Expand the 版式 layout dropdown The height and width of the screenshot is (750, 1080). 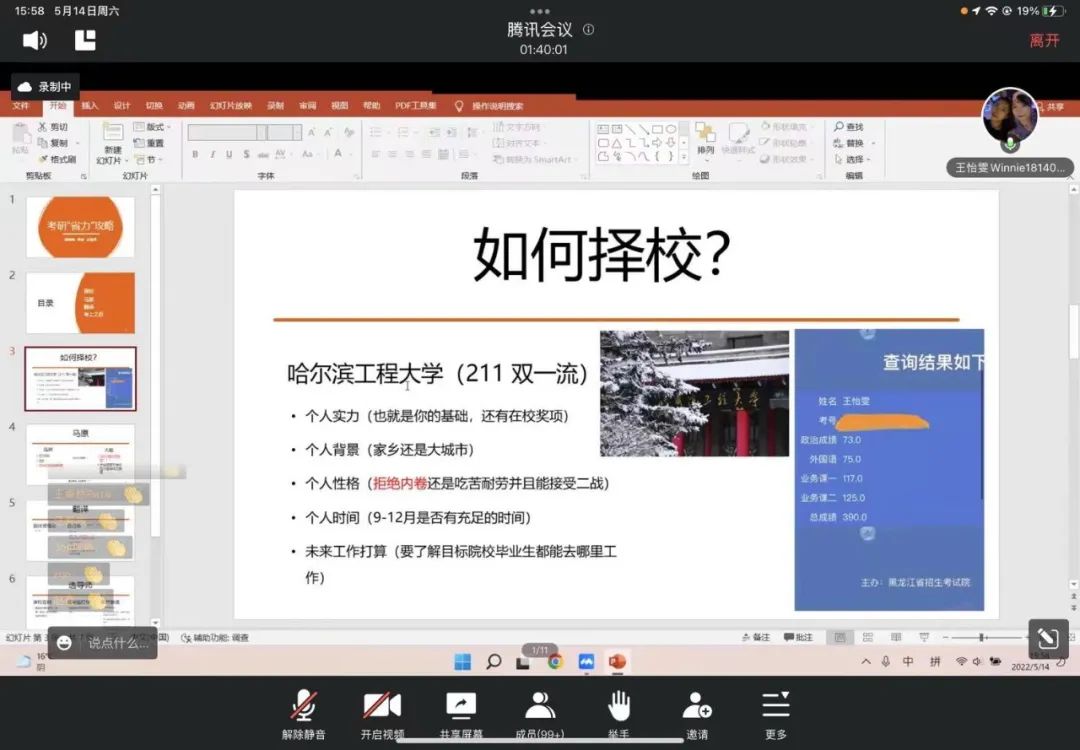tap(158, 127)
